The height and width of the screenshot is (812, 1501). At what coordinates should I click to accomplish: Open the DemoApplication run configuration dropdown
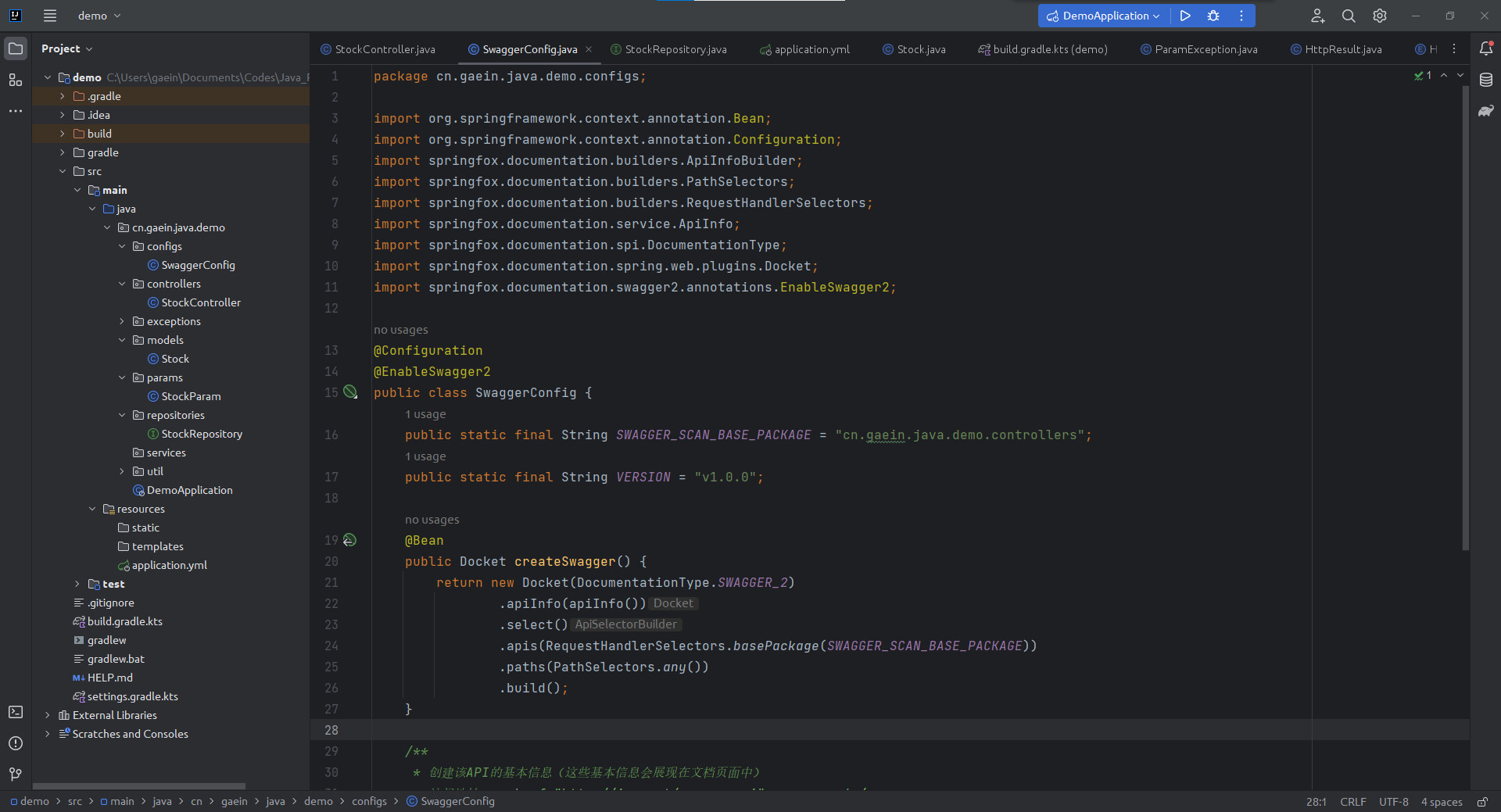point(1104,16)
